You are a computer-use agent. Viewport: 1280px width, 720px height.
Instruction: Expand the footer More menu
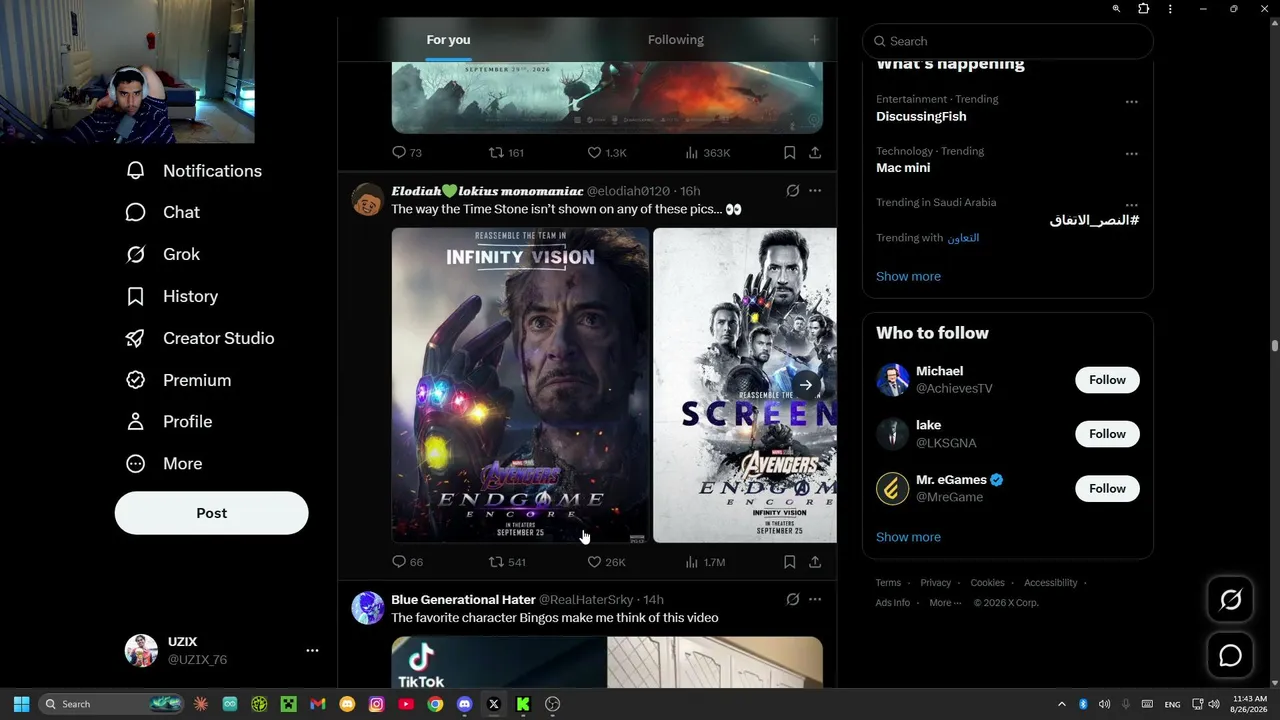(x=945, y=603)
